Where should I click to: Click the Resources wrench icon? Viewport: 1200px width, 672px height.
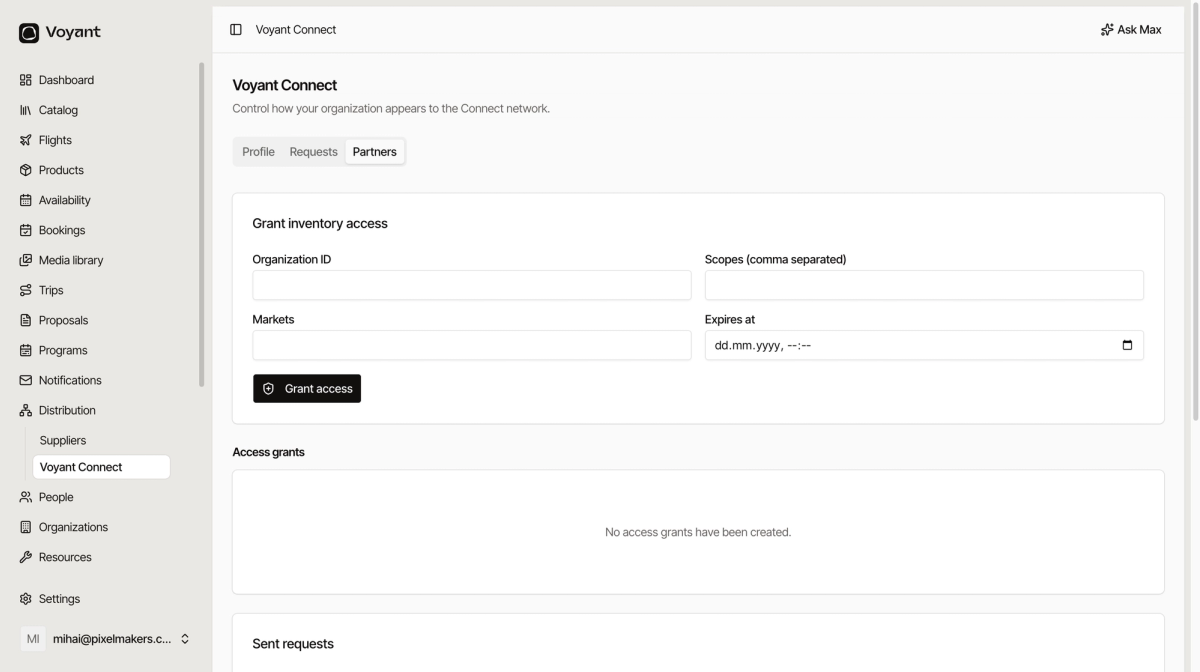tap(26, 557)
